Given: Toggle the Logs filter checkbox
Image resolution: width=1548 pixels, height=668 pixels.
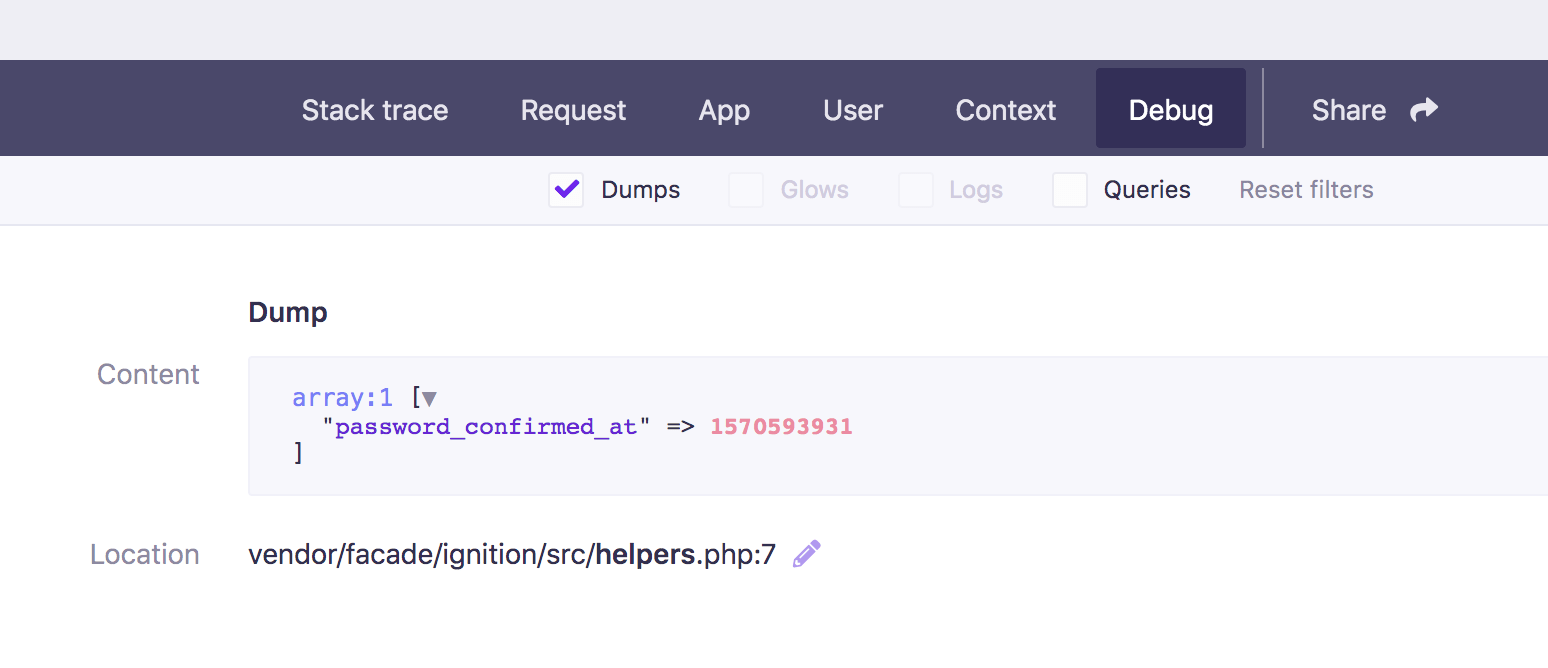Looking at the screenshot, I should click(915, 190).
